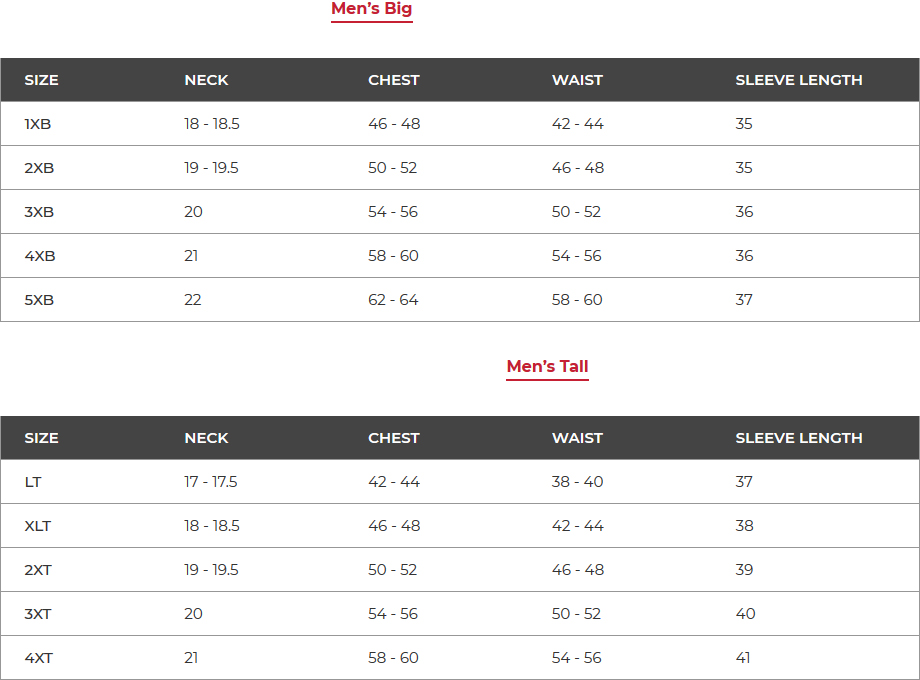Click the 3XB size cell

point(39,212)
